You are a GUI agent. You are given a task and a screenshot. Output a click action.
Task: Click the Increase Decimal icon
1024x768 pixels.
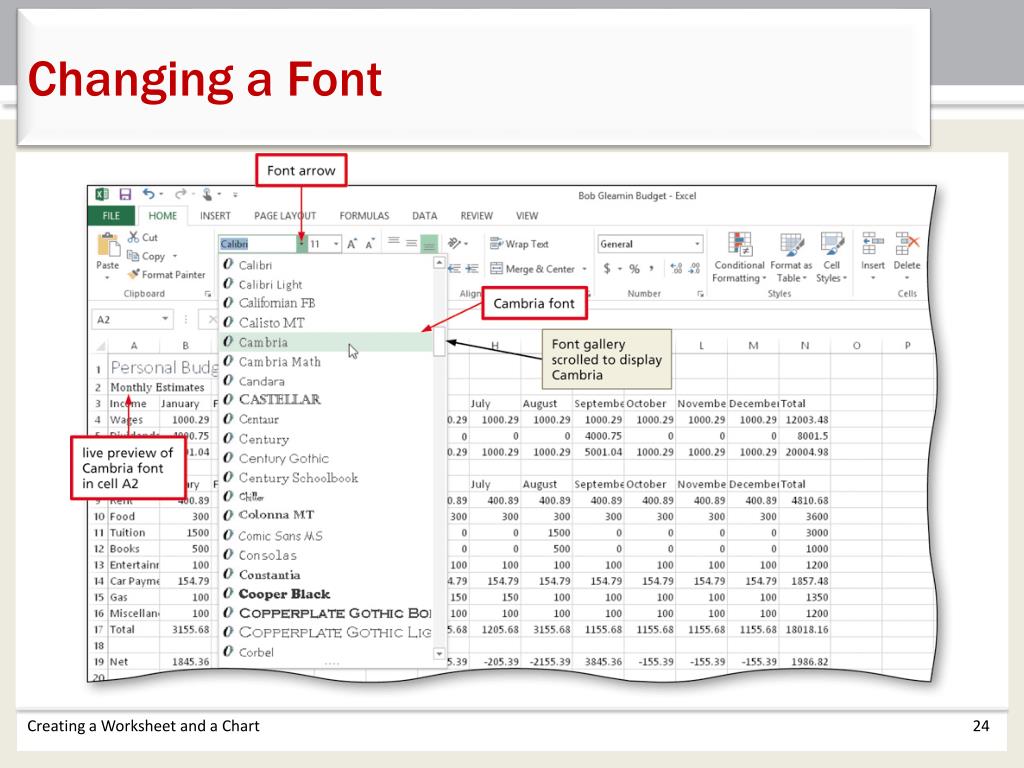(x=677, y=268)
